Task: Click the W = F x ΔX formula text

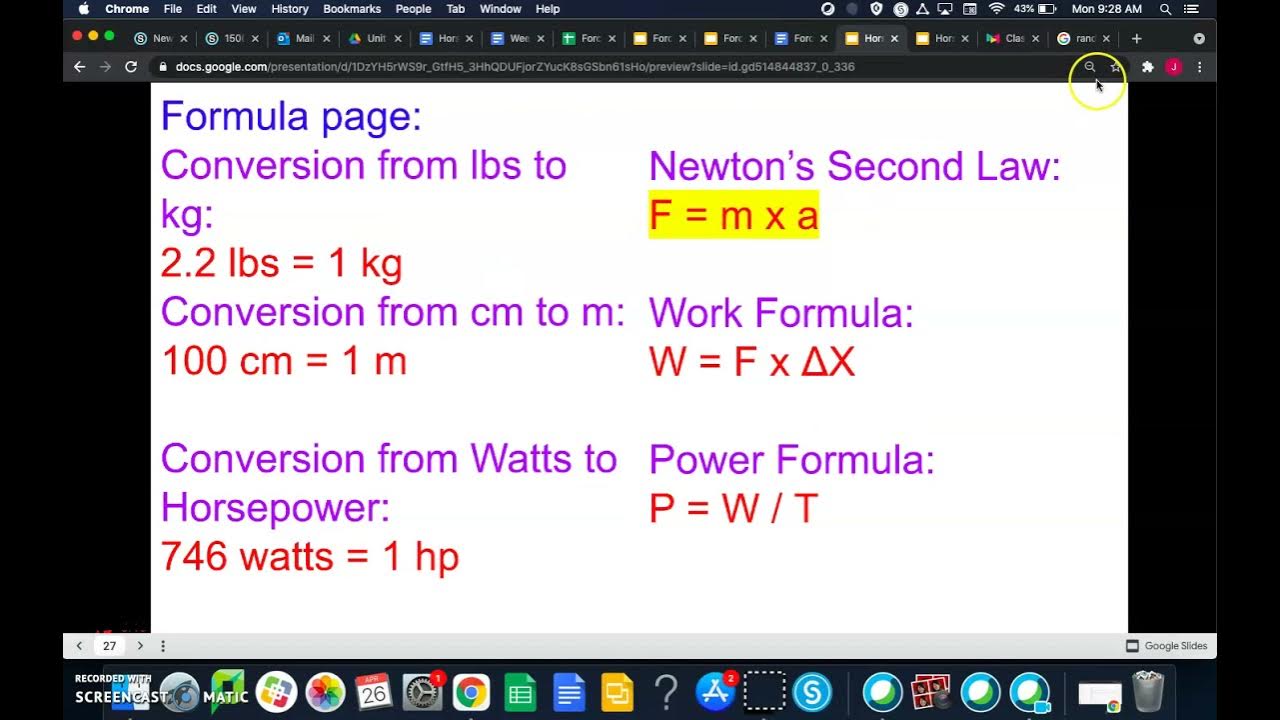Action: (753, 361)
